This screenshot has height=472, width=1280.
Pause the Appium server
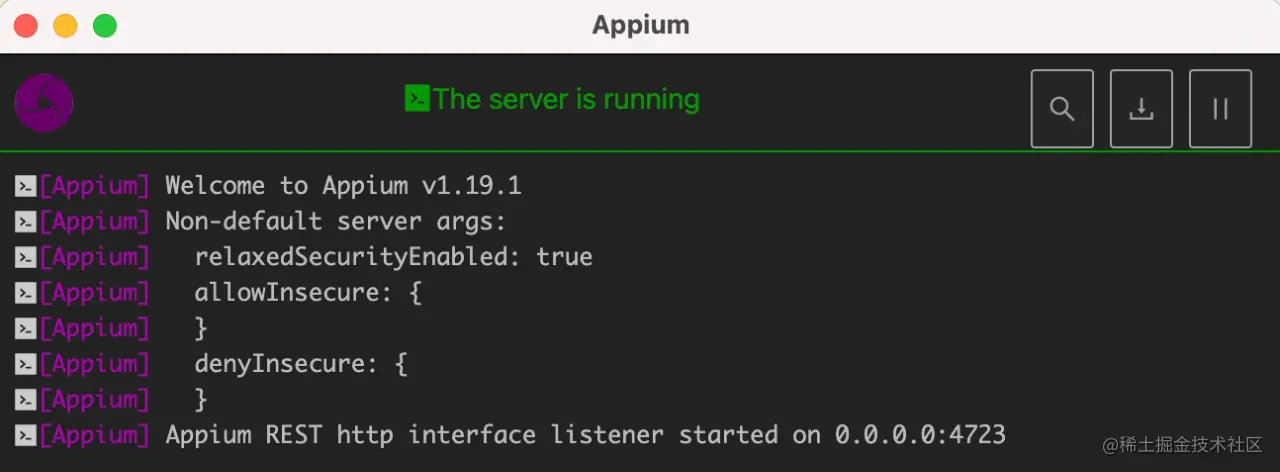tap(1220, 109)
